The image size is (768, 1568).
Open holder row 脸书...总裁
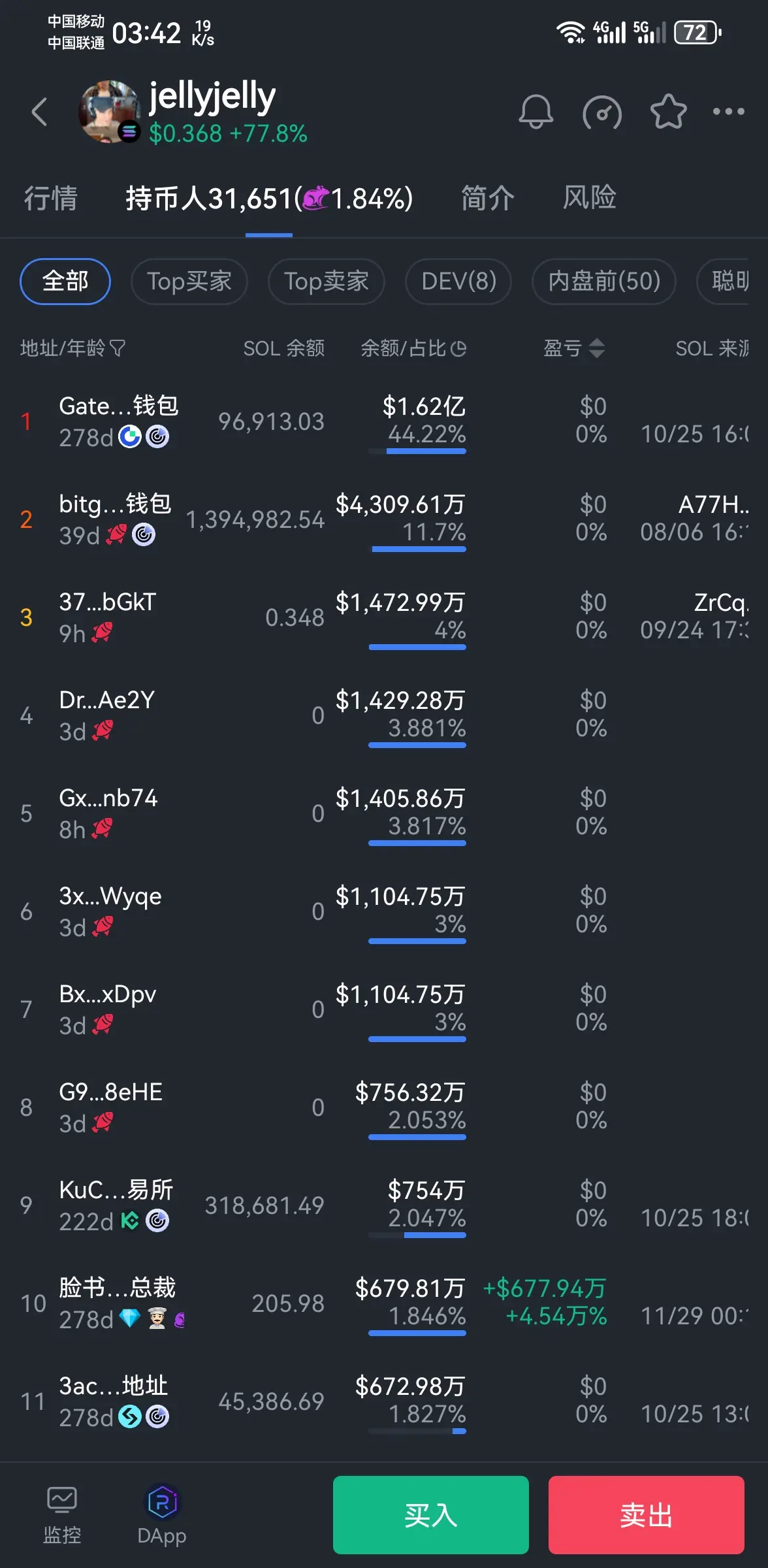pos(384,1303)
